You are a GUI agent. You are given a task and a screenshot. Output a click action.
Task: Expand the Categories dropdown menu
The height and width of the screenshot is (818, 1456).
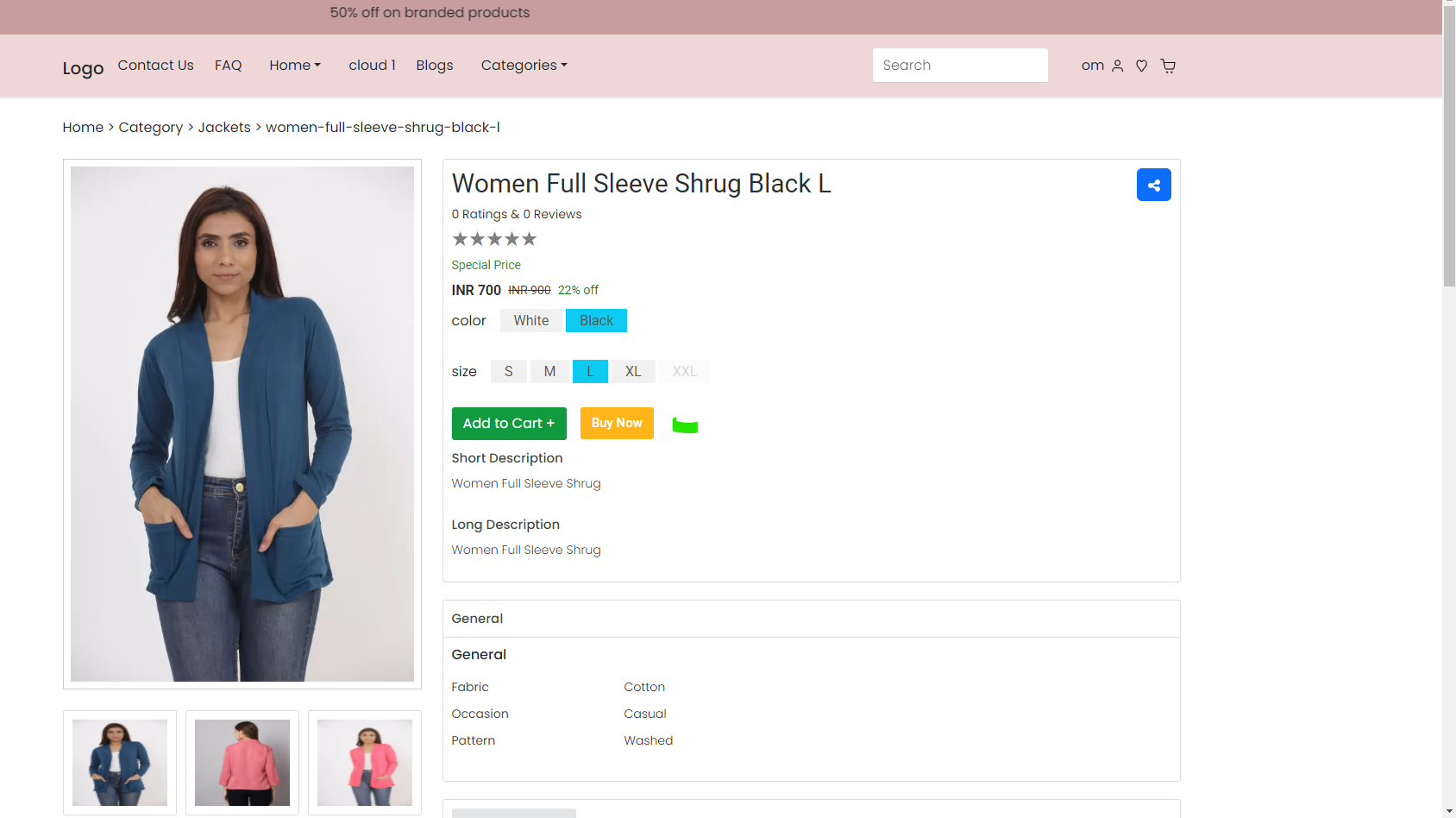pos(524,66)
